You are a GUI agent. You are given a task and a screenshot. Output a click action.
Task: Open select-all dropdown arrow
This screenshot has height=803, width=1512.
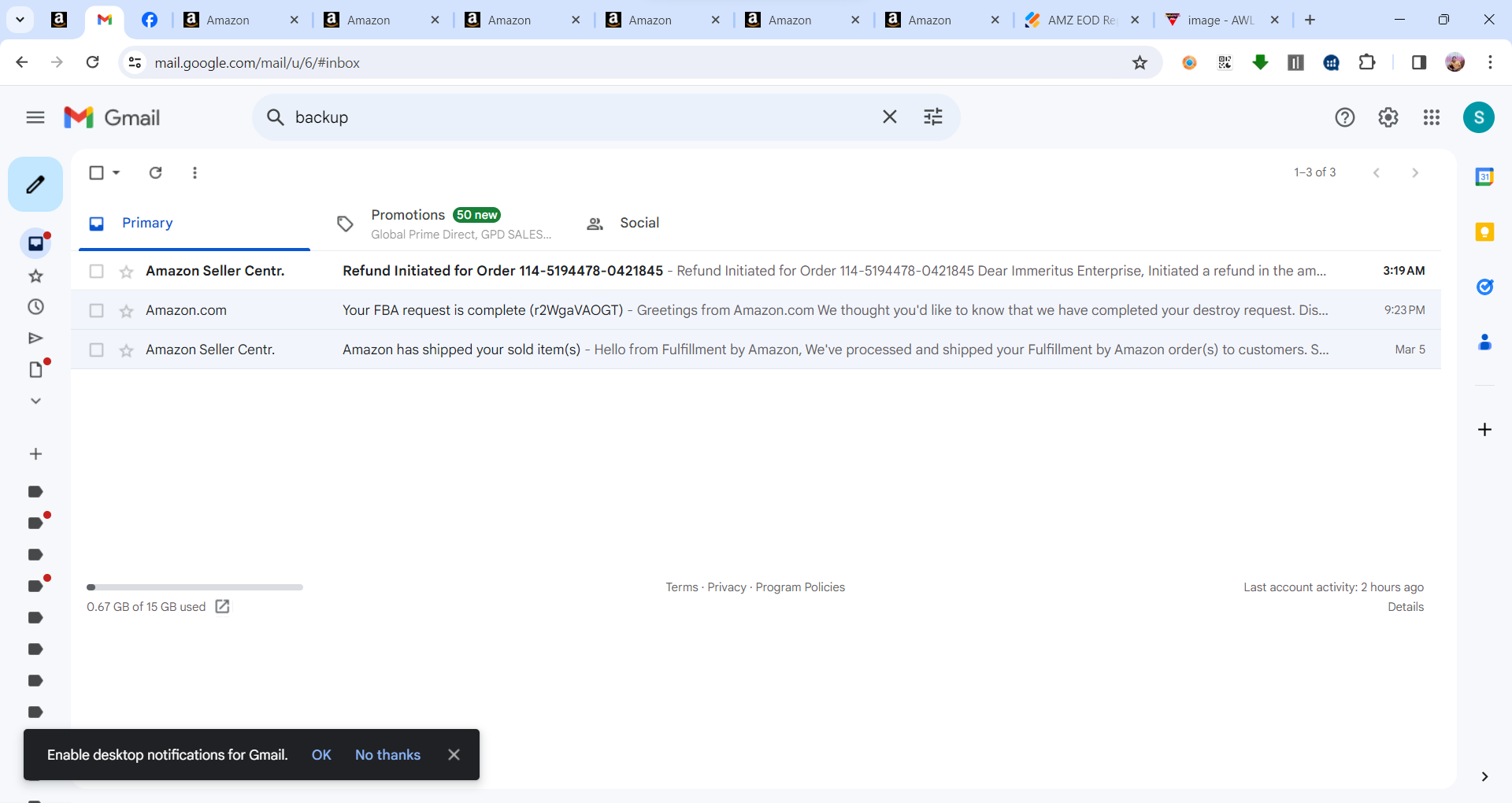117,172
